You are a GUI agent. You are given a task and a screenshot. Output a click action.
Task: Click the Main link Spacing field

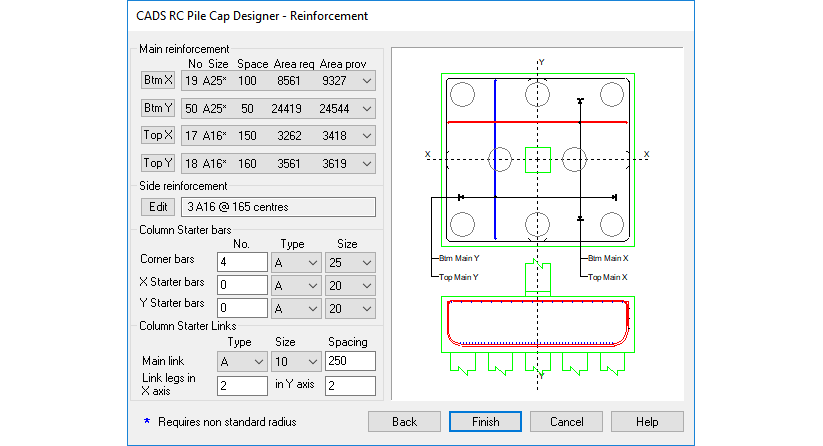(x=349, y=361)
